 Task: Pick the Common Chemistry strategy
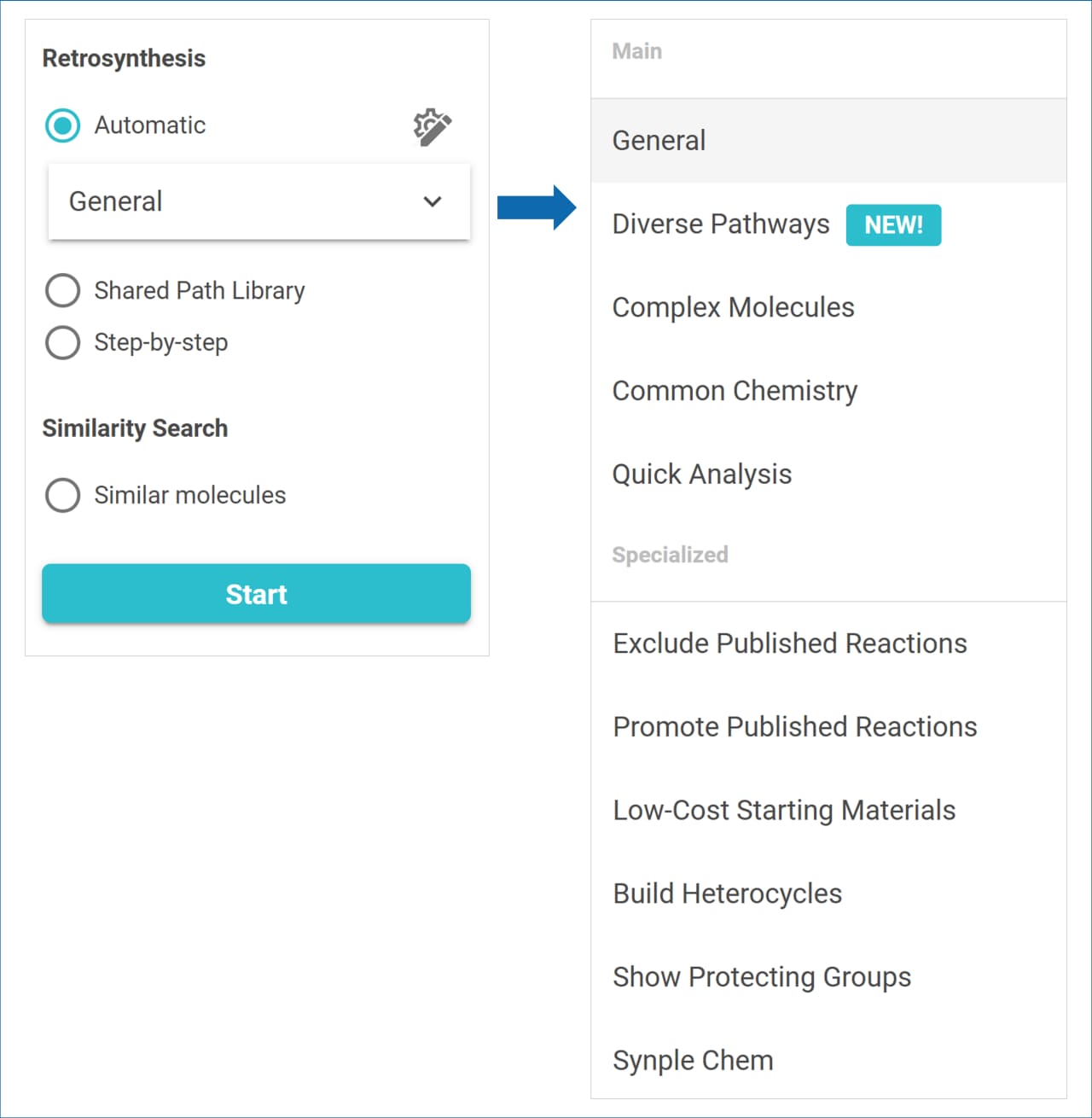(x=735, y=391)
